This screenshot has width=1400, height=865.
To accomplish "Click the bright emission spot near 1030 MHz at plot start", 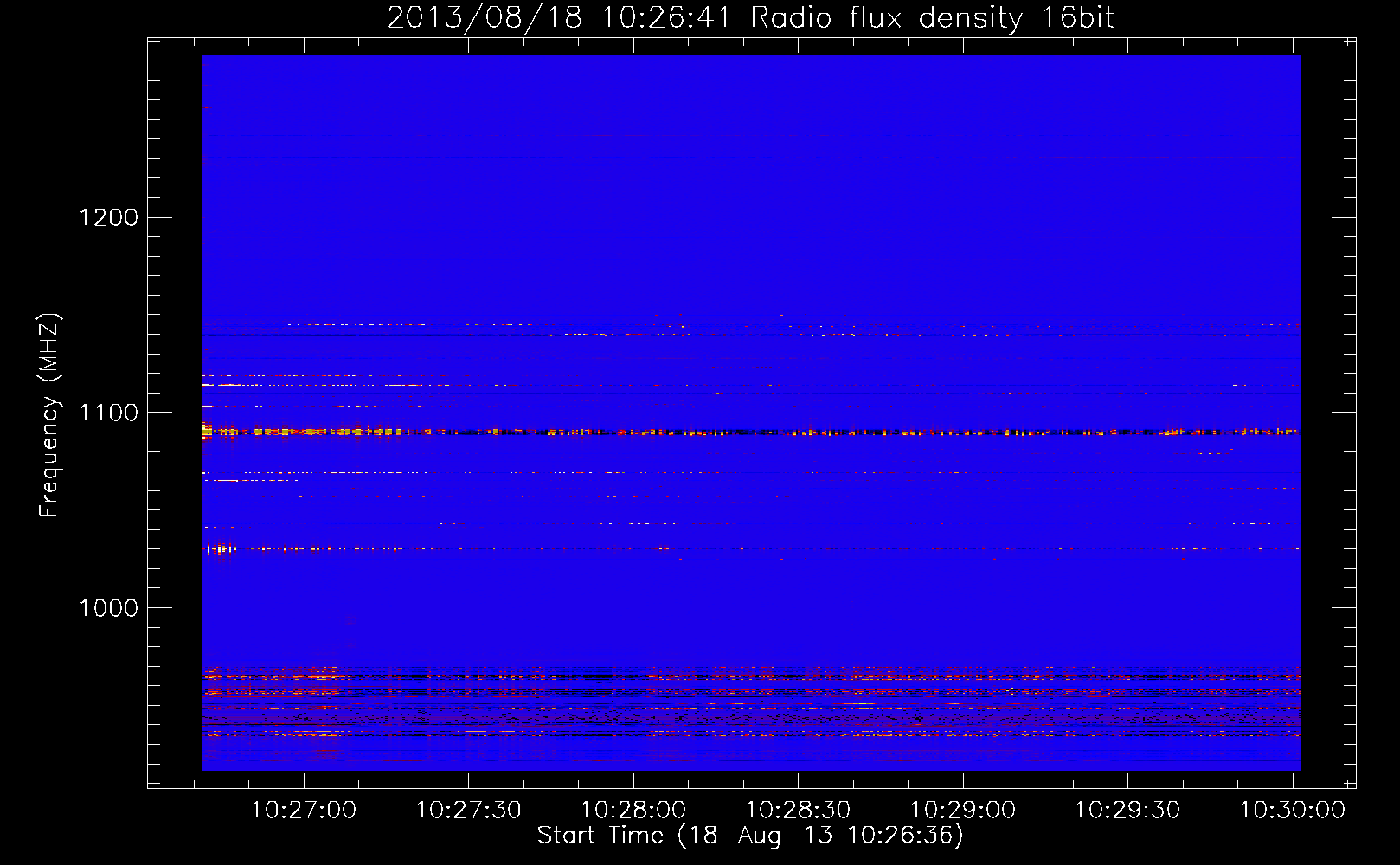I will pos(222,548).
